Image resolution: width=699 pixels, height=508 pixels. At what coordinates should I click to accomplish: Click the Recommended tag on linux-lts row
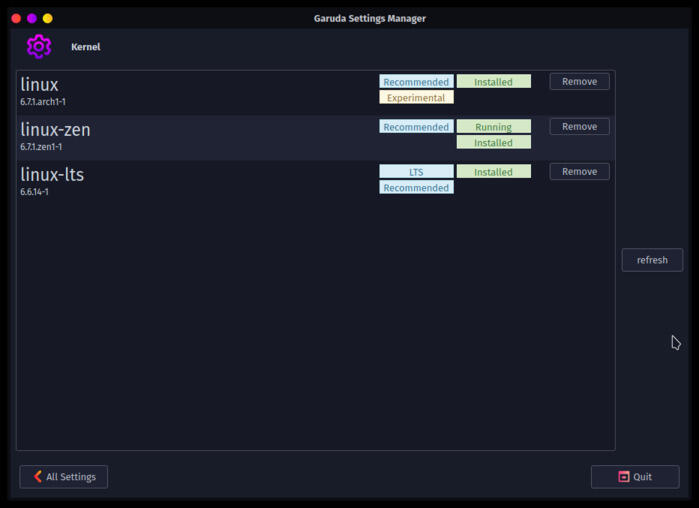tap(416, 187)
